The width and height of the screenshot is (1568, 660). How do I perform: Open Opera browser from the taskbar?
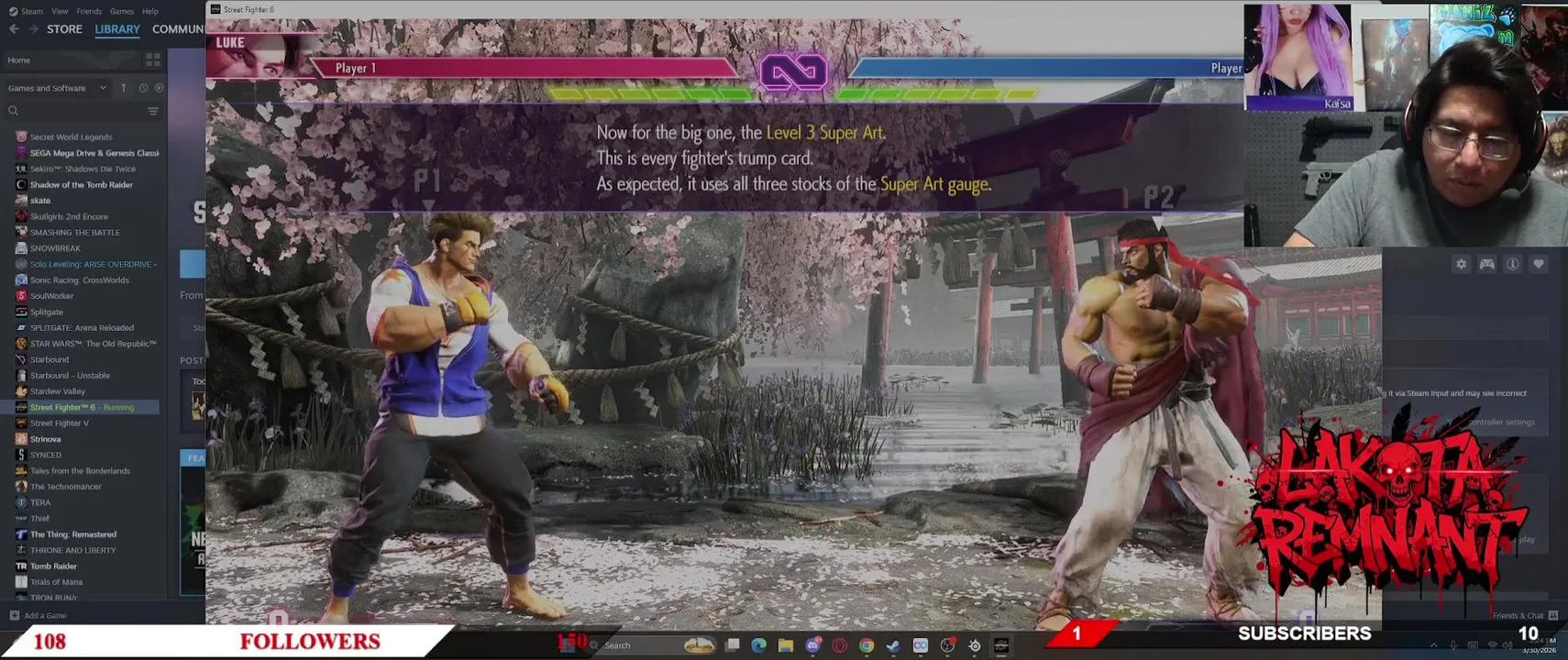click(839, 645)
